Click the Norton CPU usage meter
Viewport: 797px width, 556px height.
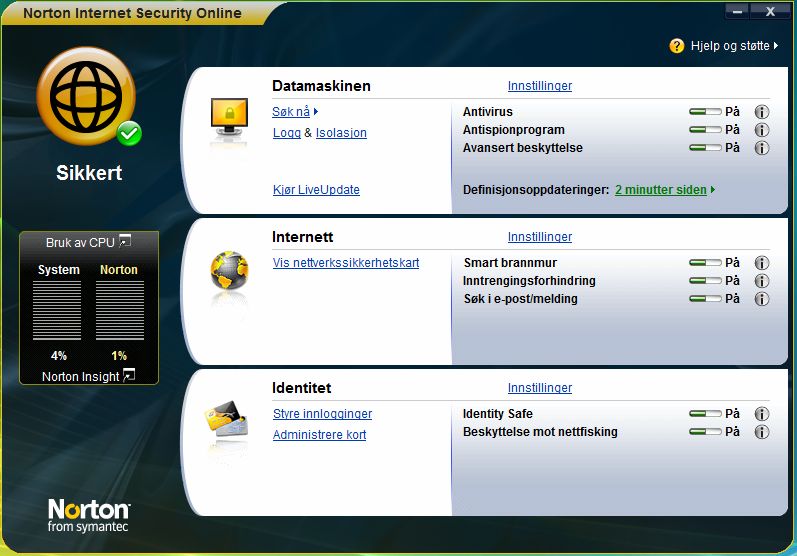[120, 310]
